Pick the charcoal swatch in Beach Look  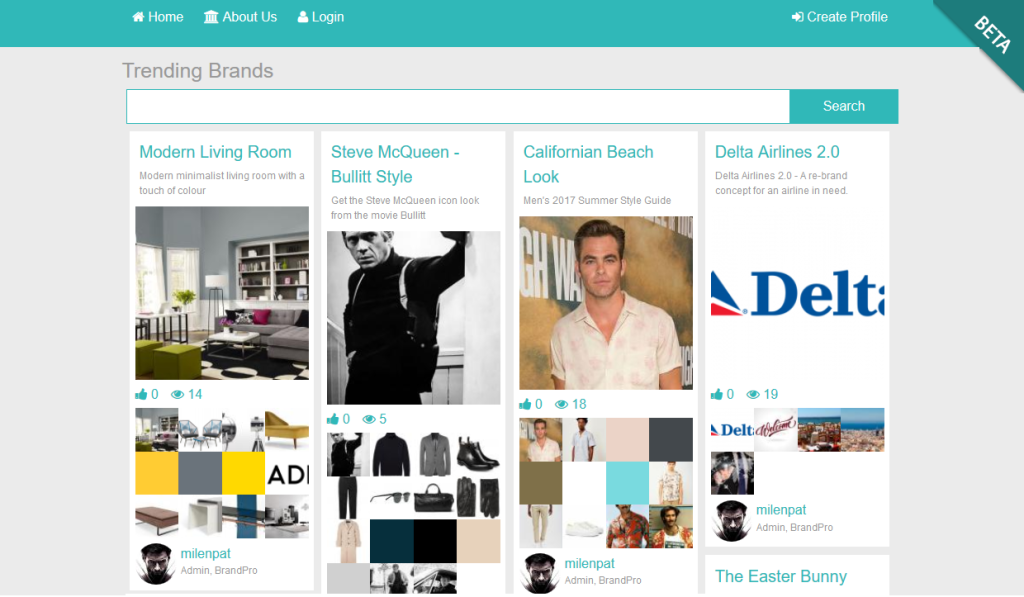pos(671,440)
